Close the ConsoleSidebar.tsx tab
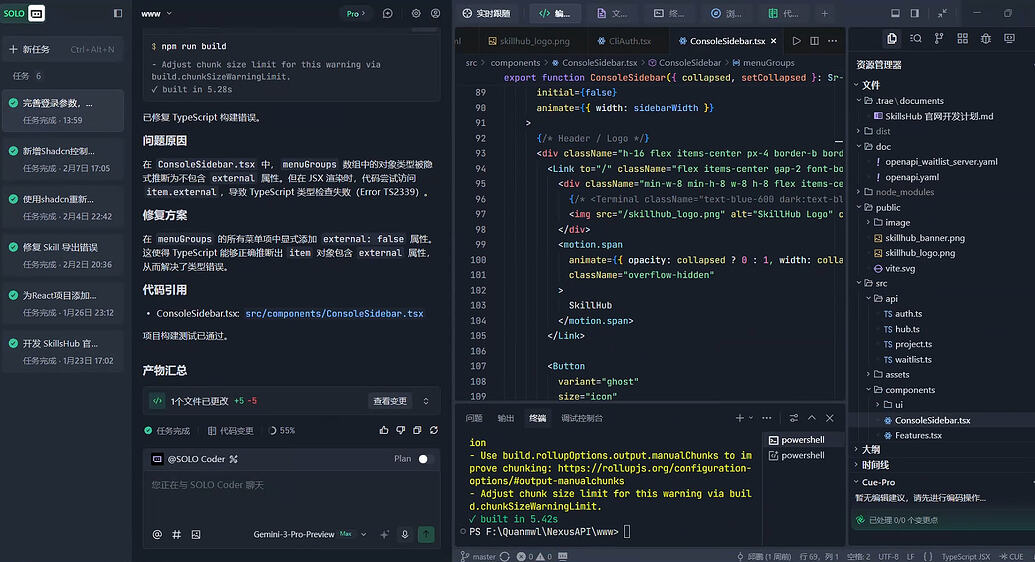1035x562 pixels. [x=774, y=41]
